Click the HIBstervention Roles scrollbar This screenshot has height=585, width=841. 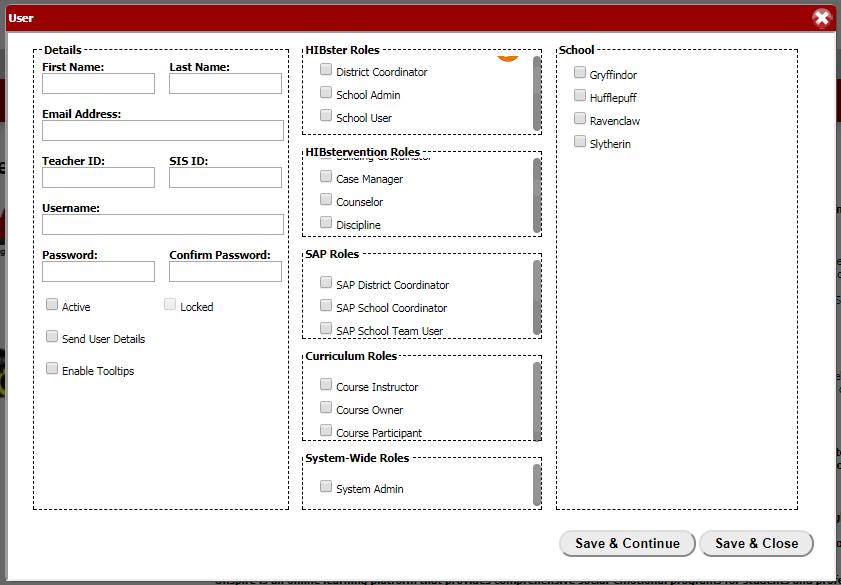pyautogui.click(x=537, y=196)
